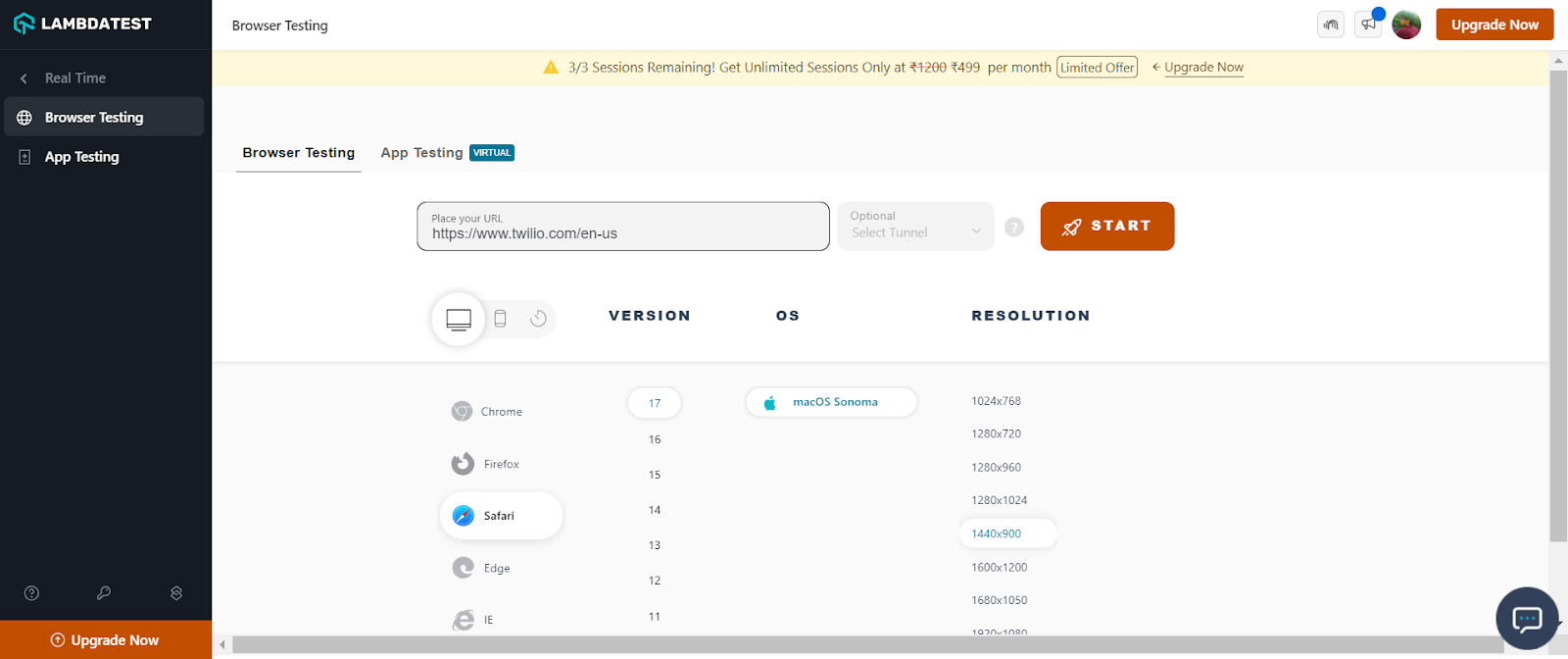Click the help question mark icon in sidebar
The width and height of the screenshot is (1568, 659).
[x=31, y=593]
